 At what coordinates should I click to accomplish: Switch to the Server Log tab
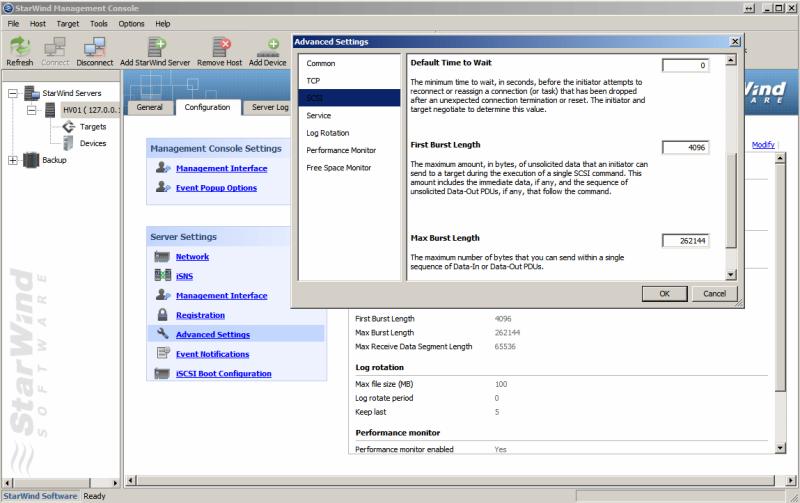pyautogui.click(x=268, y=107)
